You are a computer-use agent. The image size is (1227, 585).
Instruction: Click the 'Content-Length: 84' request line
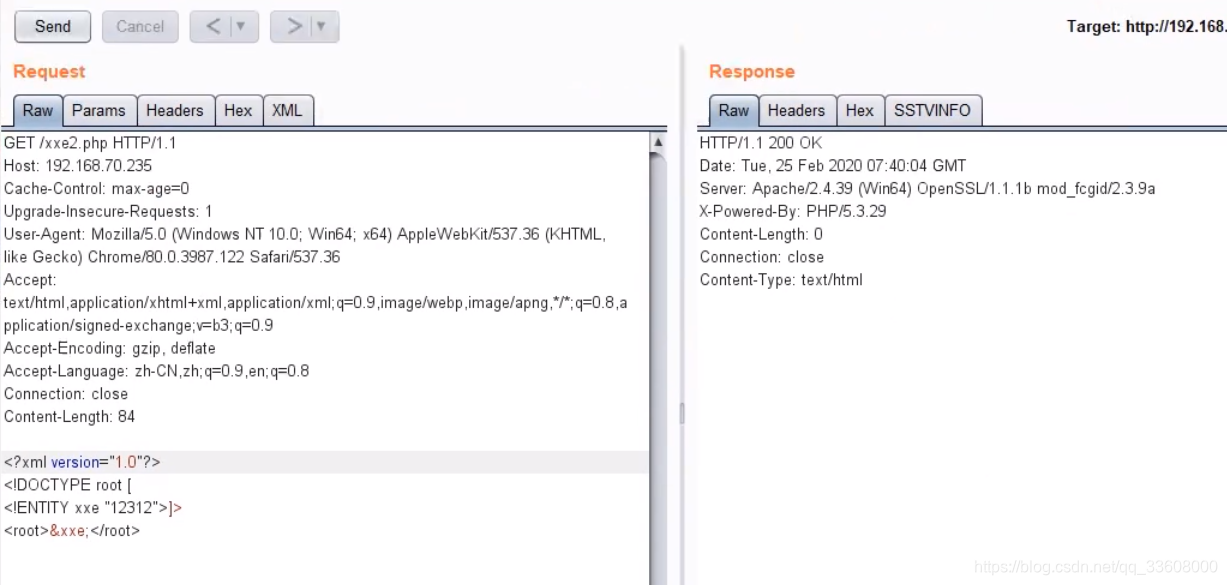[69, 417]
